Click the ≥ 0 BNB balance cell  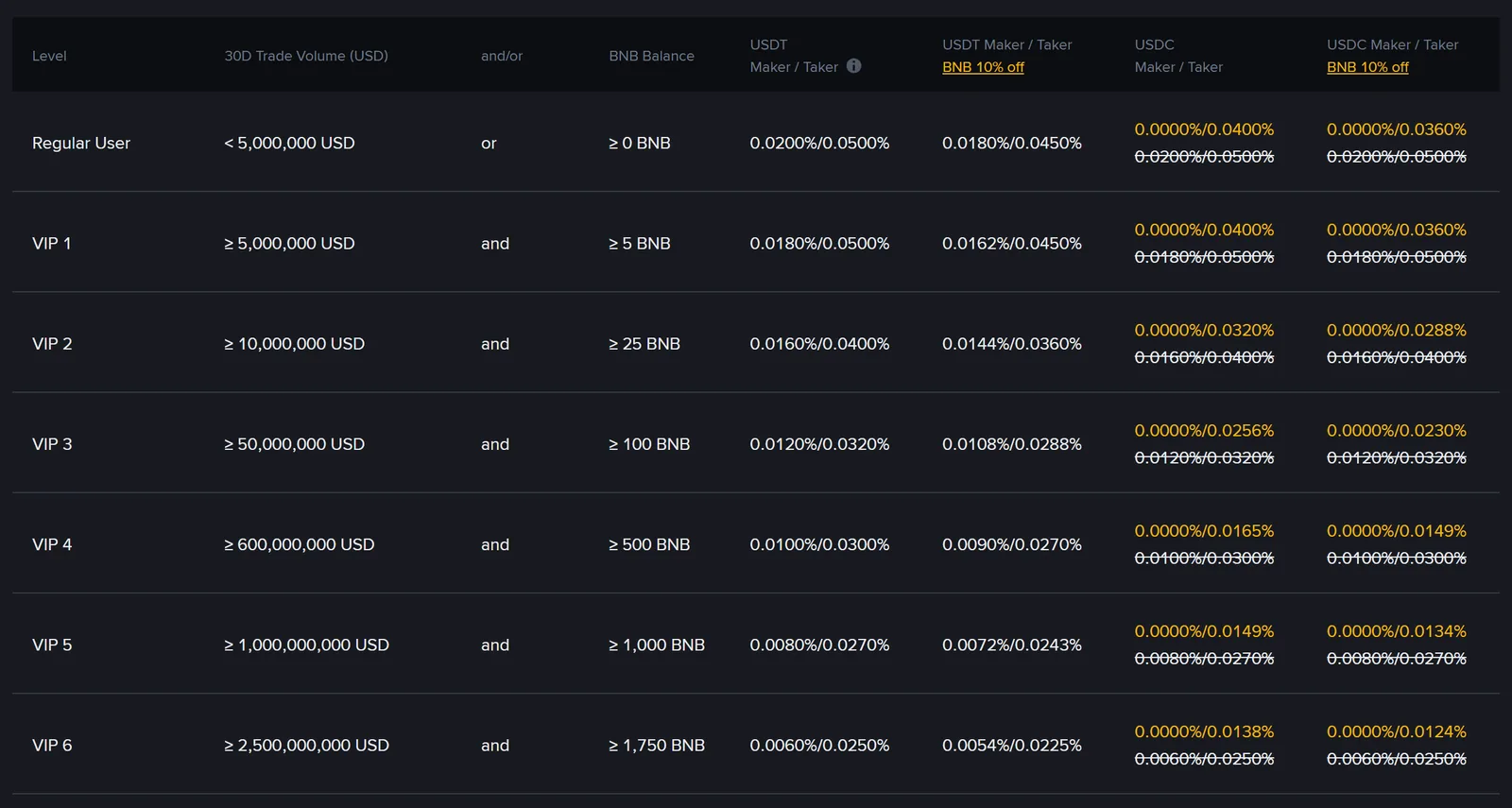[x=640, y=143]
